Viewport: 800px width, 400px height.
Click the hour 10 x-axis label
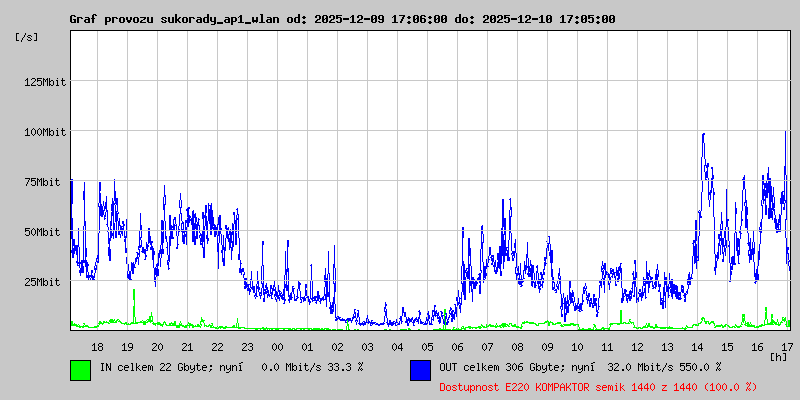[578, 347]
